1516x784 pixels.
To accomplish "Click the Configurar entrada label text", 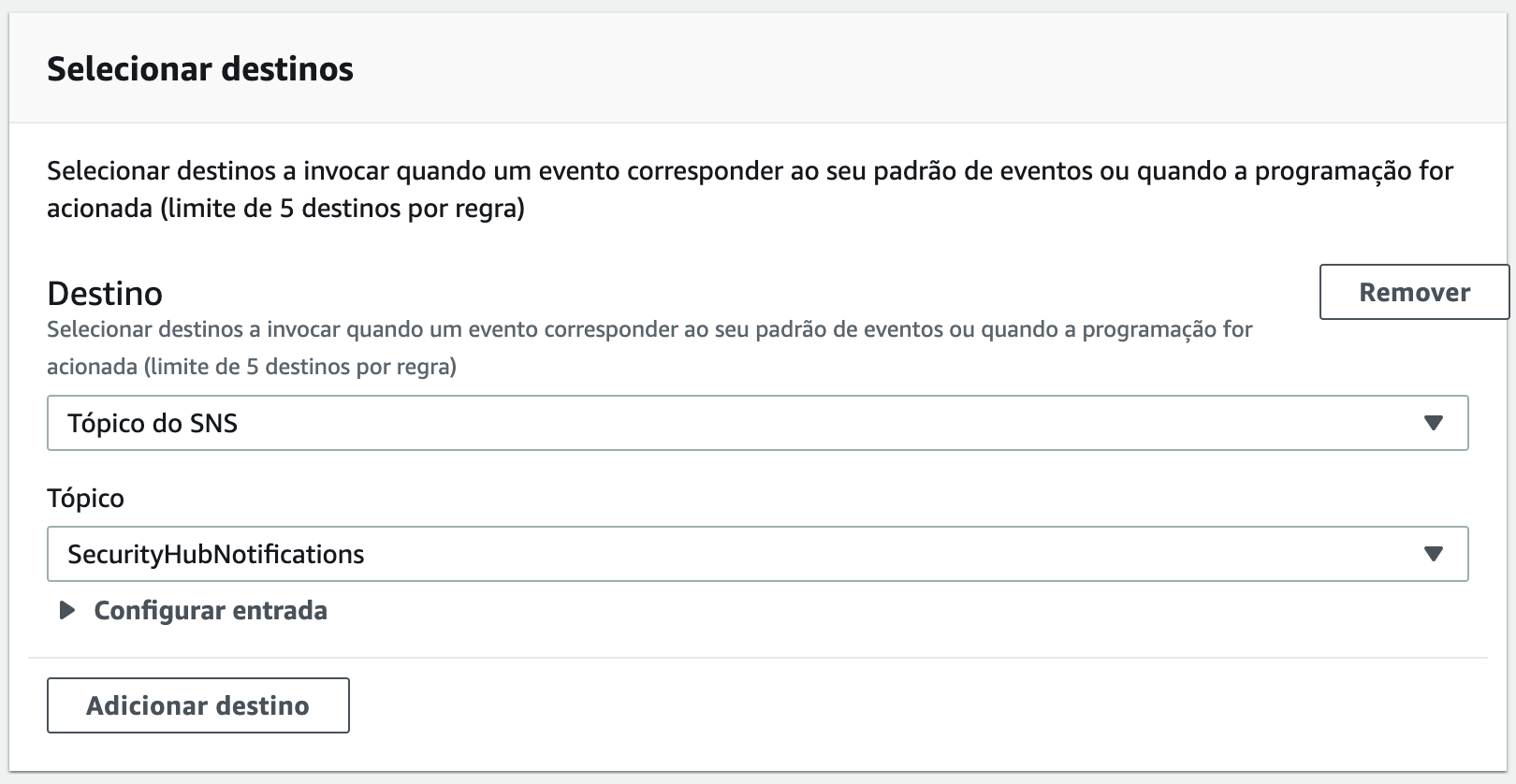I will click(210, 611).
